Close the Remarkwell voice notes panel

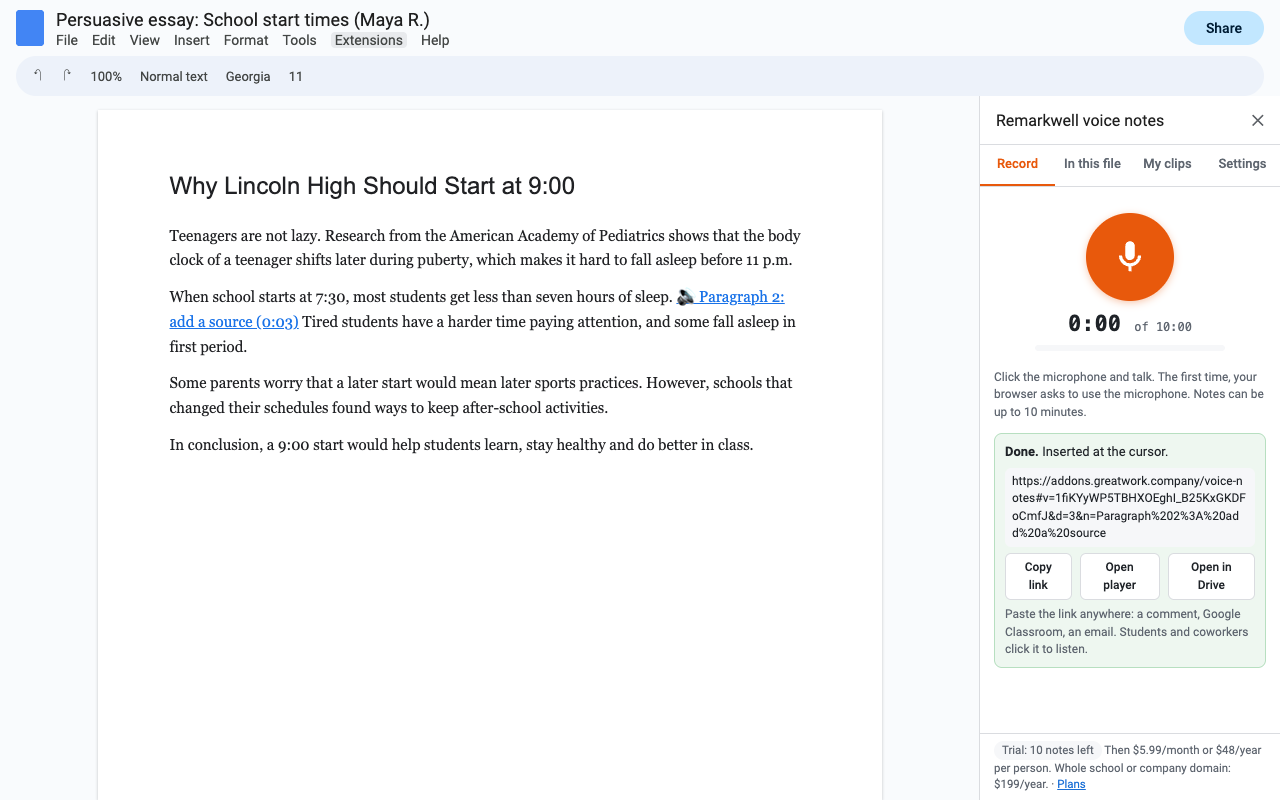pyautogui.click(x=1258, y=121)
